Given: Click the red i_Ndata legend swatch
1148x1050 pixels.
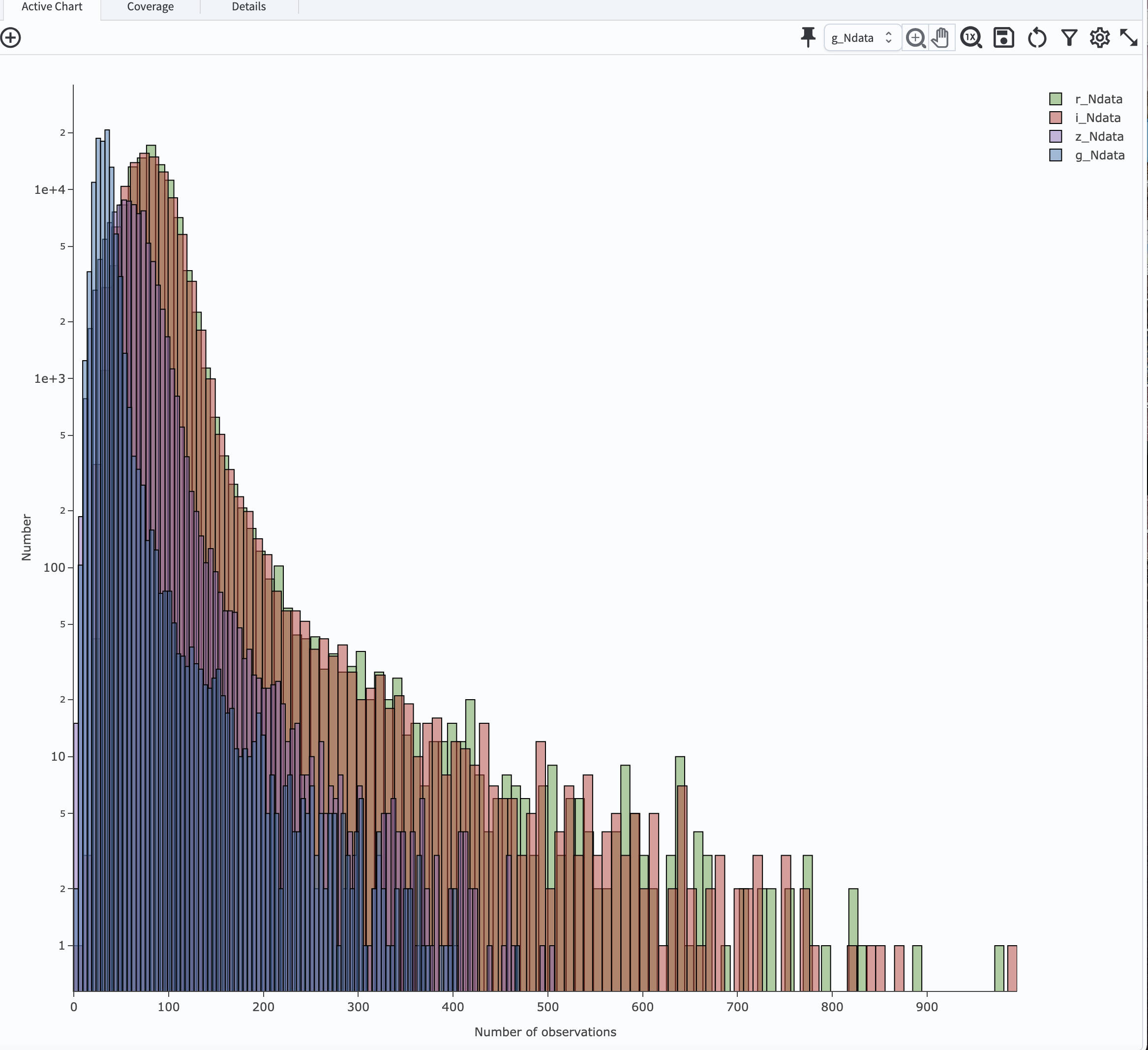Looking at the screenshot, I should [1056, 118].
